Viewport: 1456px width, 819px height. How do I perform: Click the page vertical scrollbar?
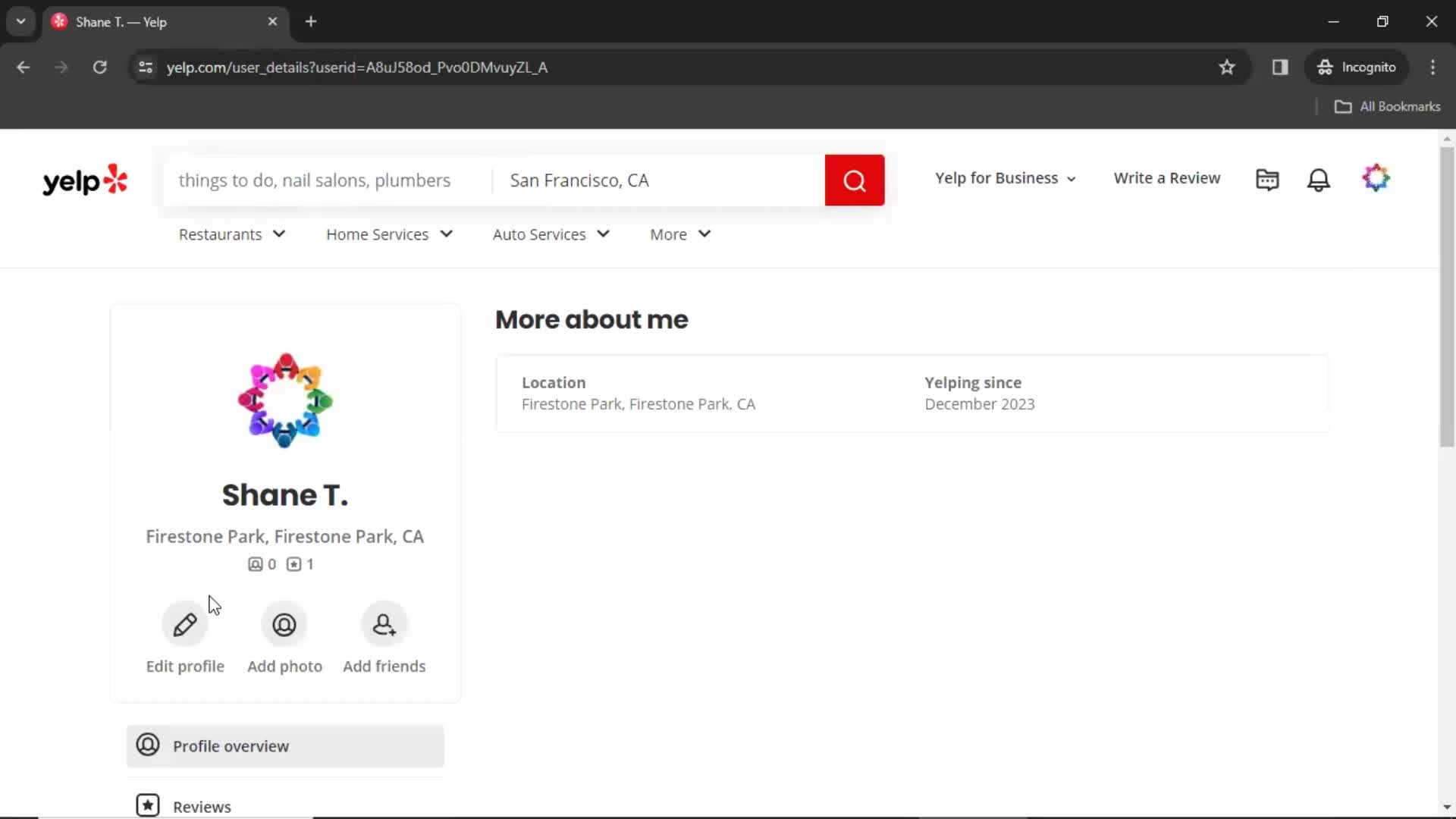click(1446, 296)
